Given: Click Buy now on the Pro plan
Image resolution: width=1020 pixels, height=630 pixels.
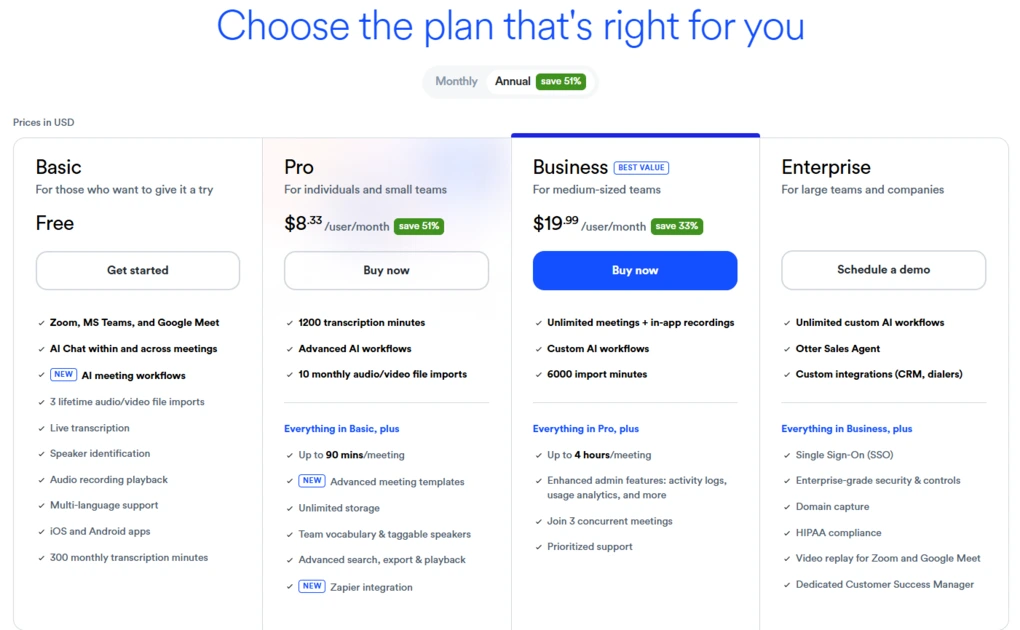Looking at the screenshot, I should coord(386,270).
